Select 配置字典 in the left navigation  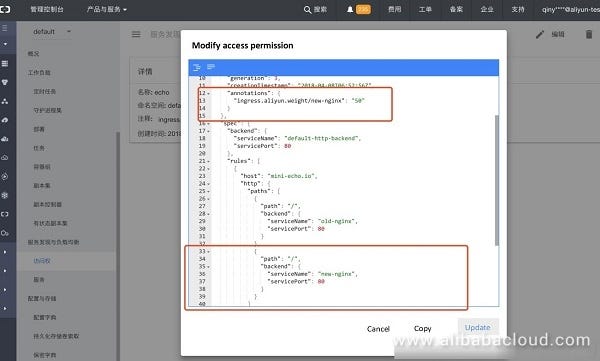click(45, 317)
